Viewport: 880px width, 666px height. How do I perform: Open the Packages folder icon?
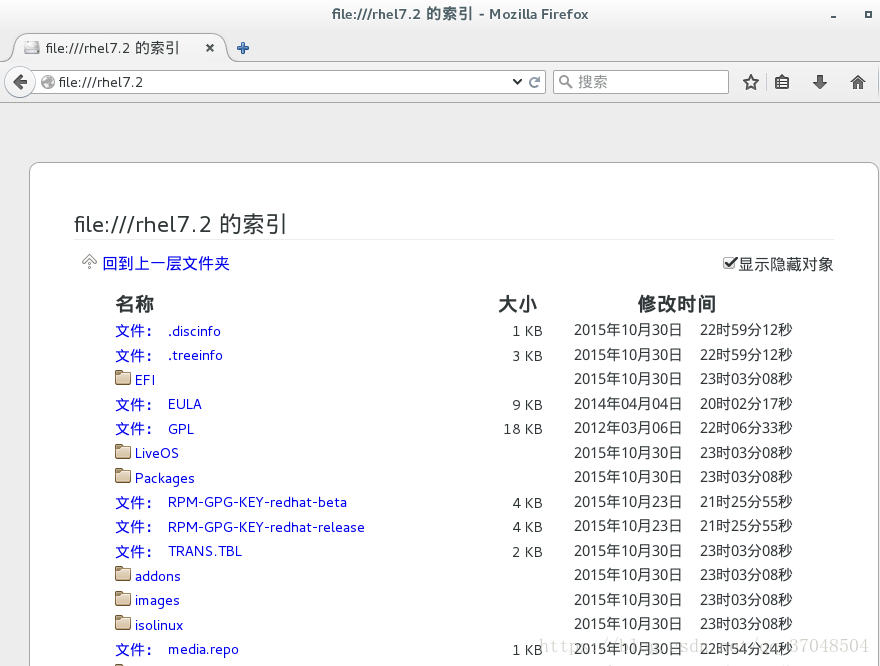coord(123,476)
